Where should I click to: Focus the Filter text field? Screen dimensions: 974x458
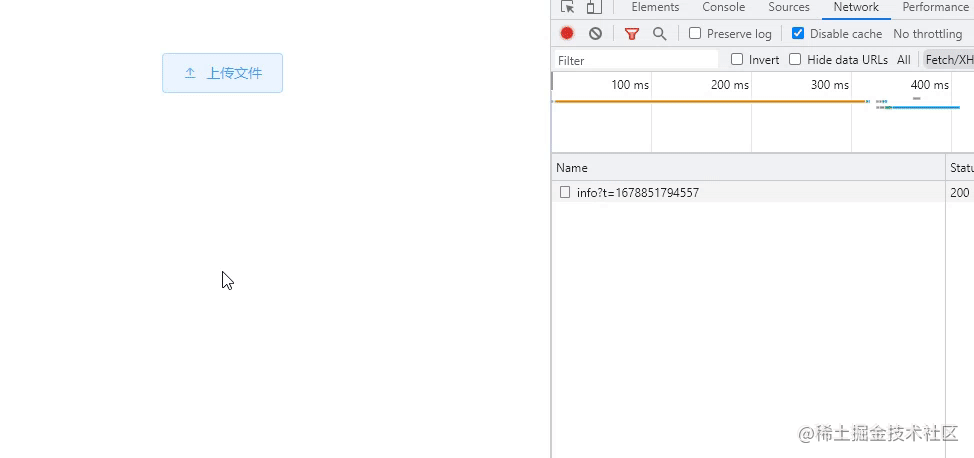point(636,60)
